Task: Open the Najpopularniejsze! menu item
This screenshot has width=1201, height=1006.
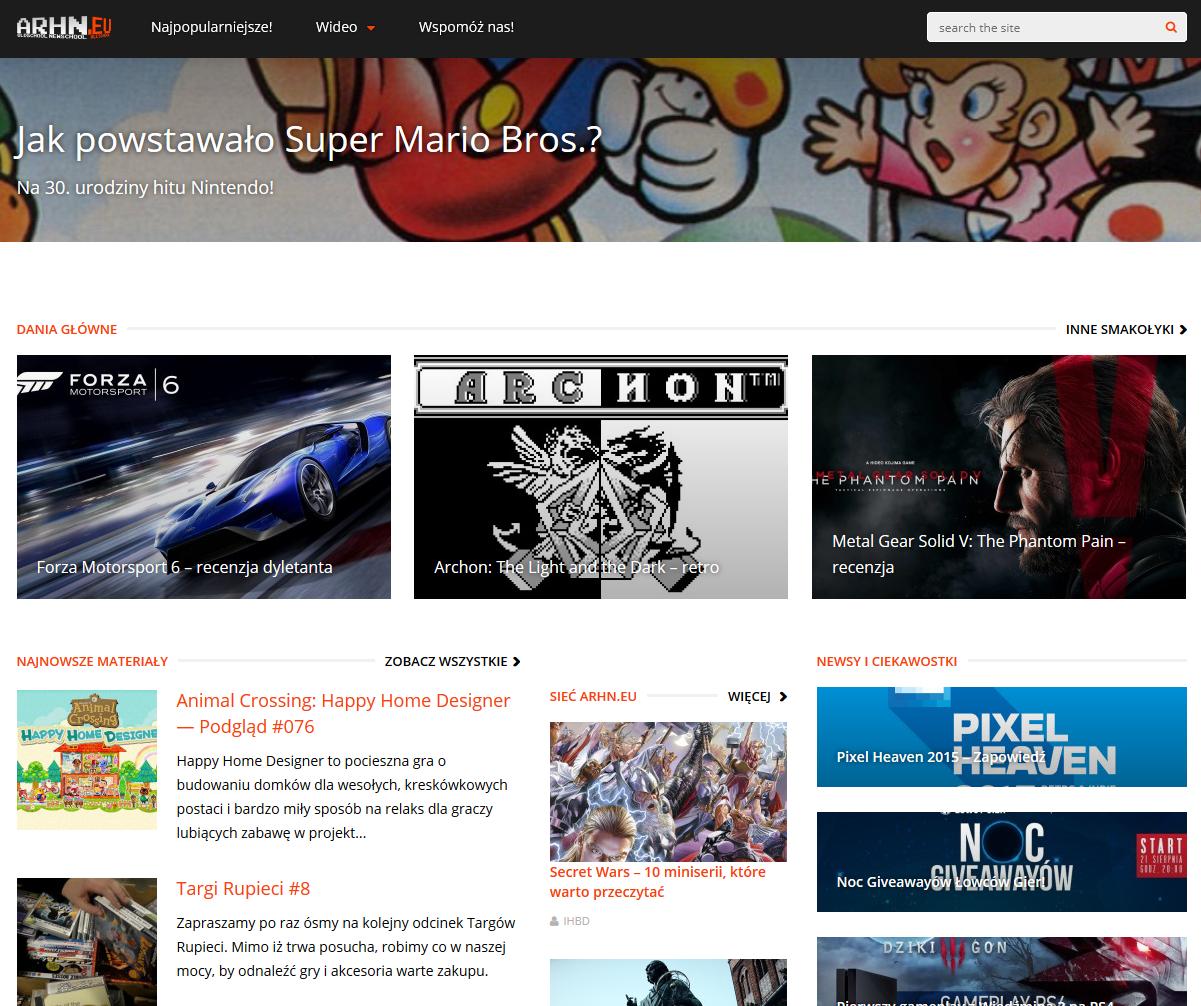Action: 212,27
